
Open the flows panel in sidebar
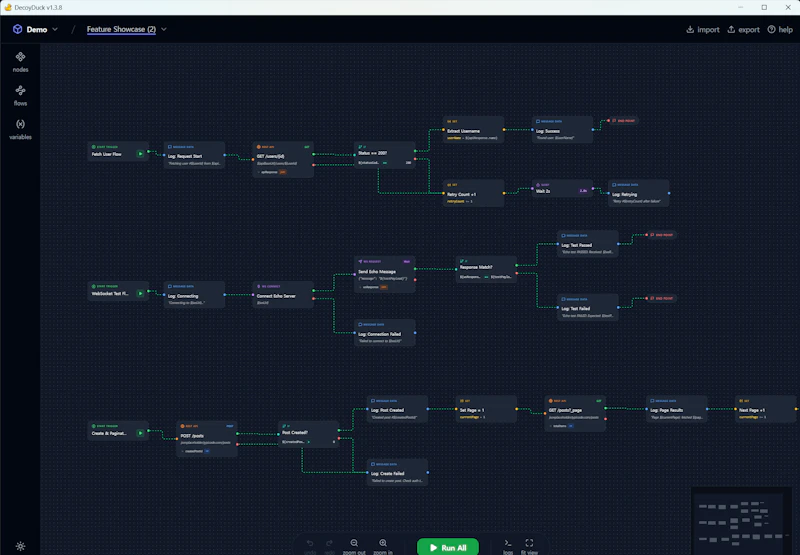[20, 95]
